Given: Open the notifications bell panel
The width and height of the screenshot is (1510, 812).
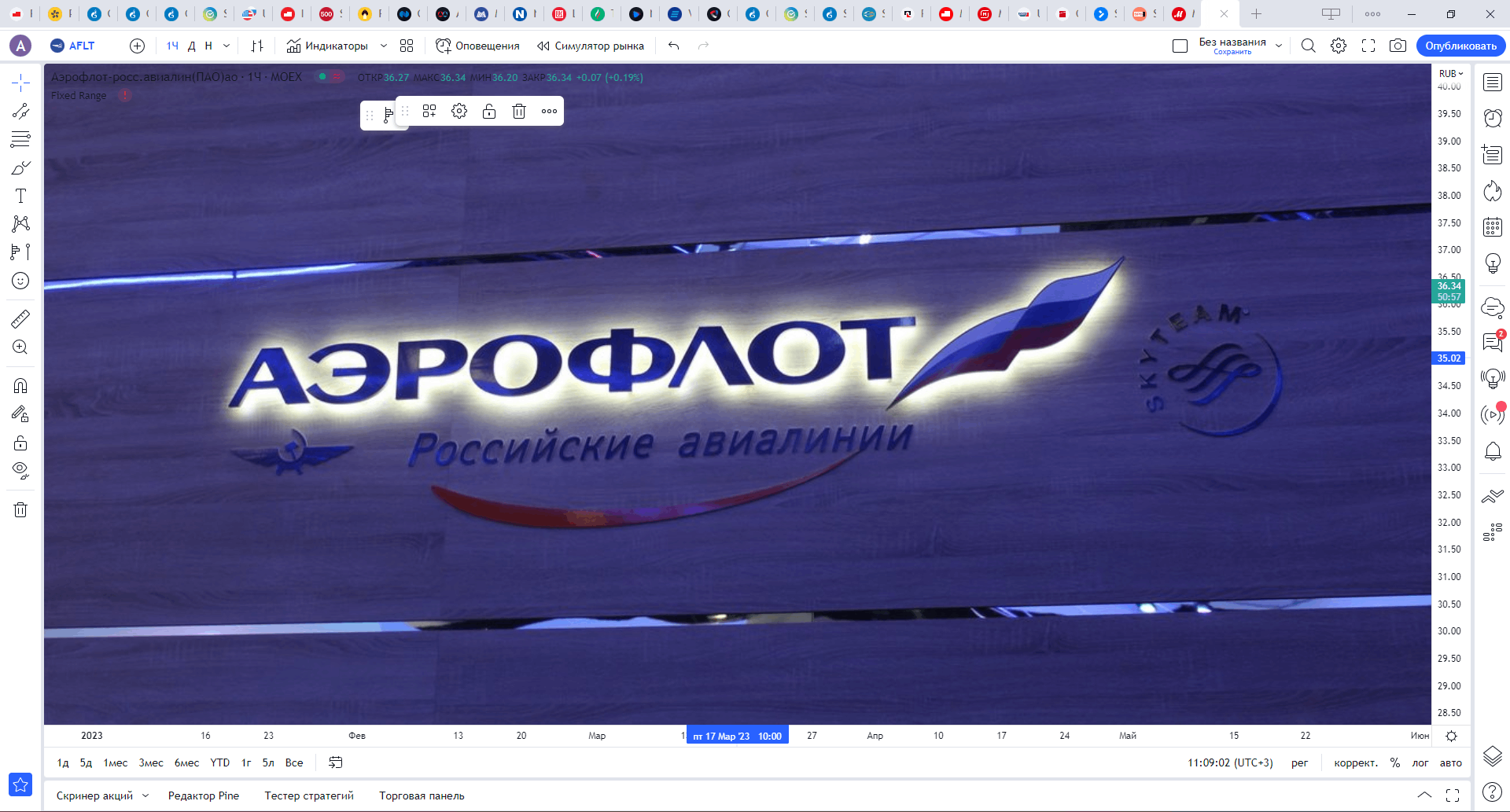Looking at the screenshot, I should 1493,452.
